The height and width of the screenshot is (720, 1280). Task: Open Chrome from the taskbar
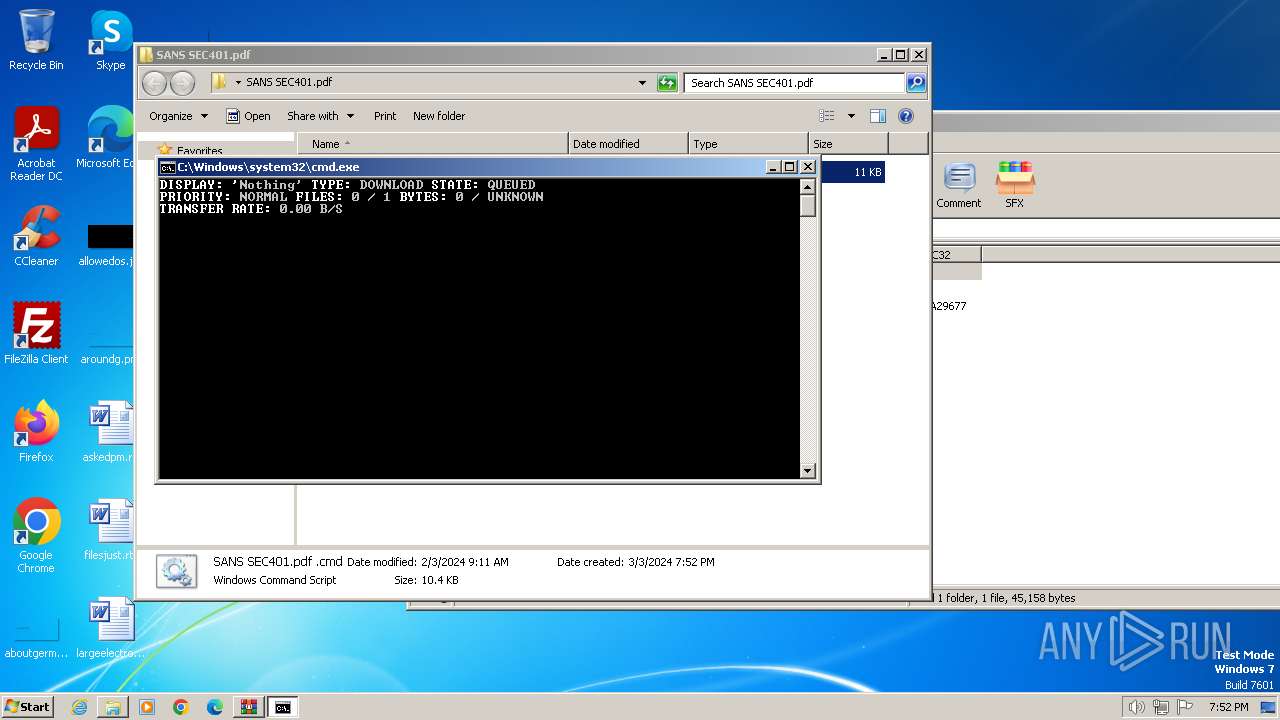181,707
